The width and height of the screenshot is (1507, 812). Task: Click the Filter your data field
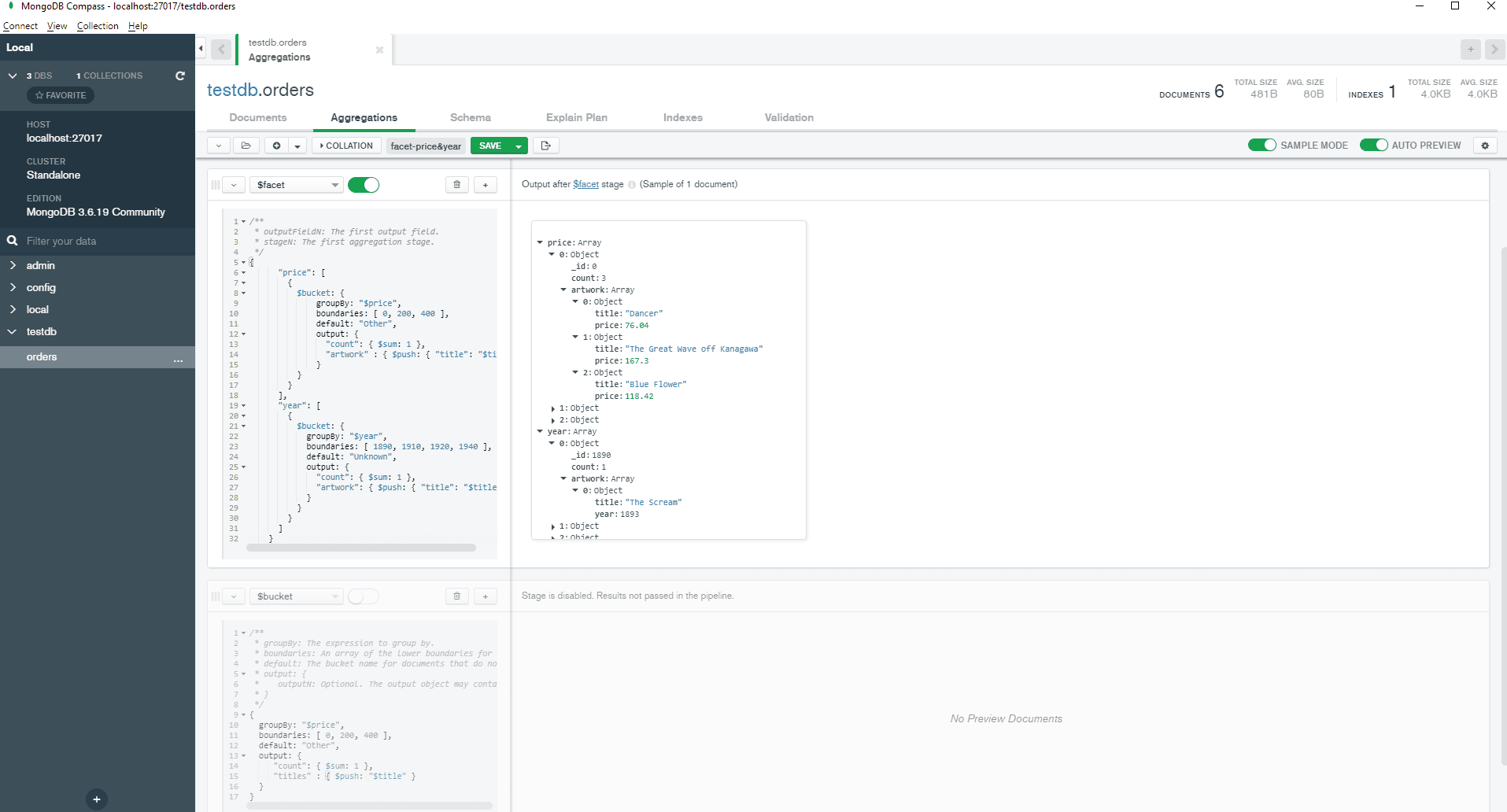point(102,241)
